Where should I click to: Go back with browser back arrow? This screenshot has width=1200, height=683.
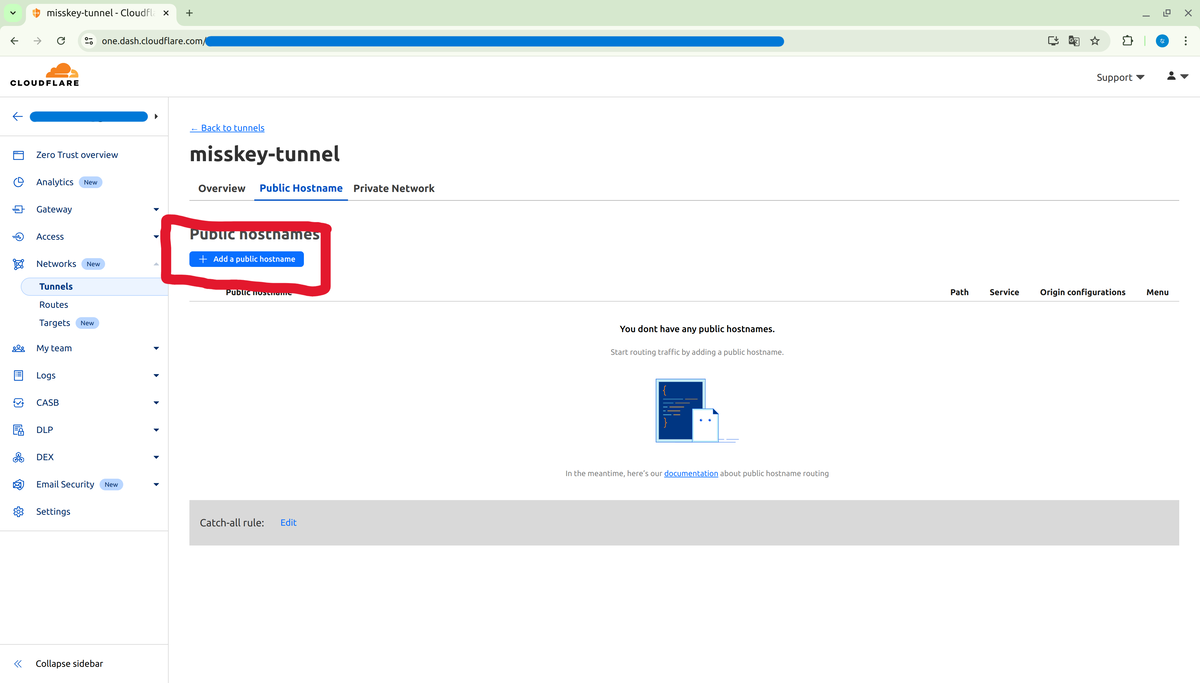click(14, 41)
